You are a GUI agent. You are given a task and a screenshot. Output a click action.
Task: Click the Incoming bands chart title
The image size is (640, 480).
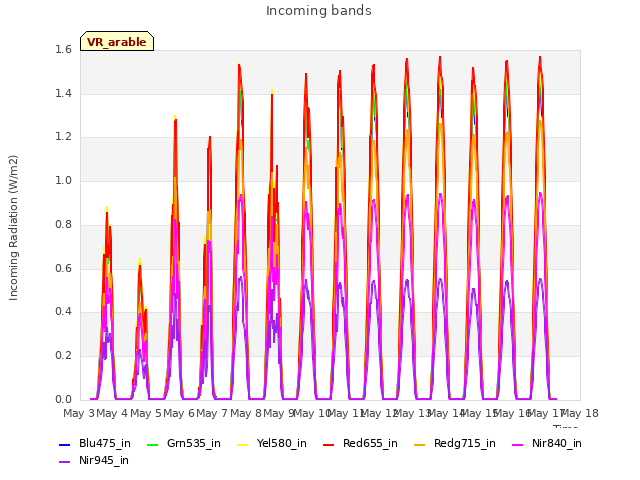[x=319, y=11]
